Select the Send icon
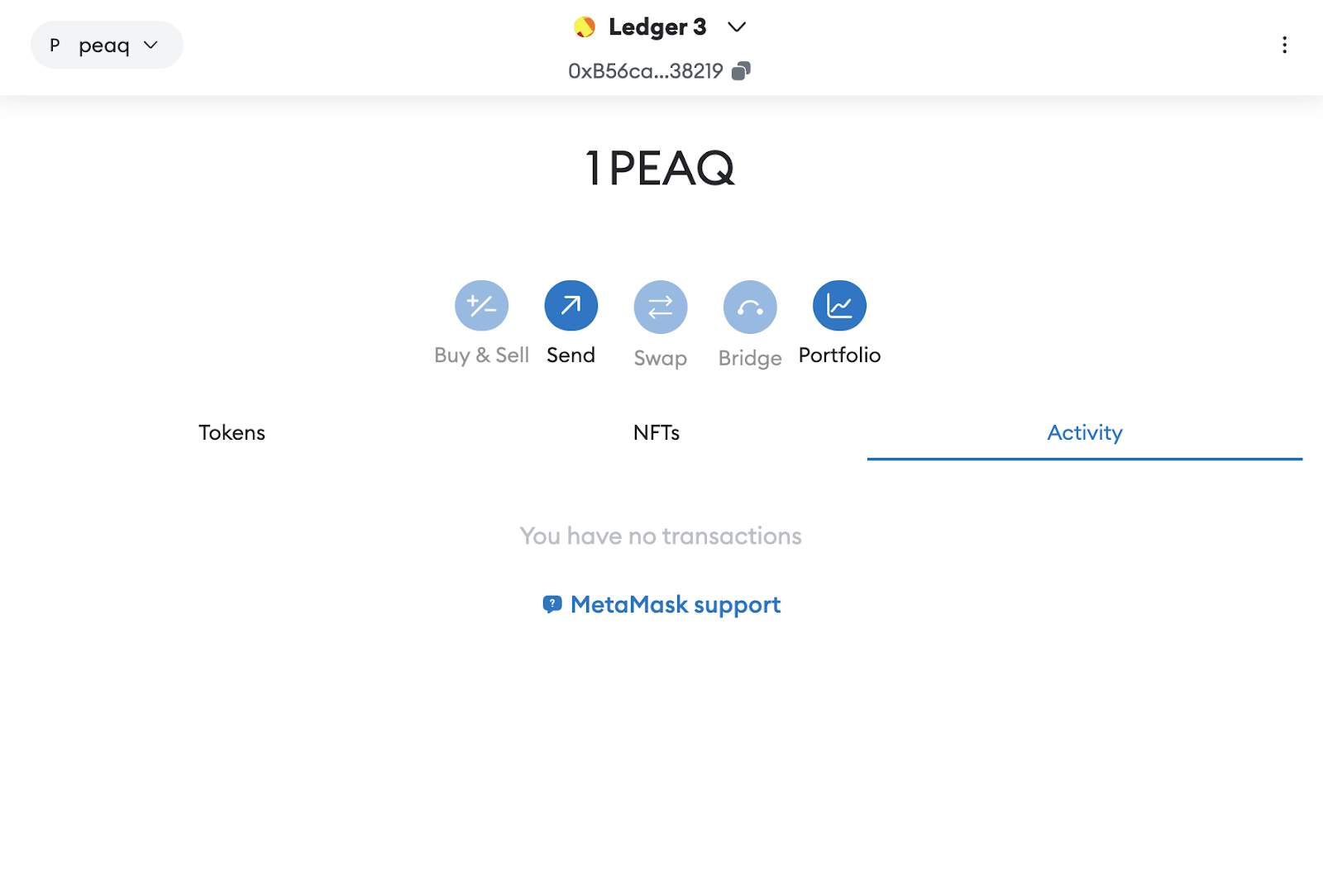The width and height of the screenshot is (1323, 896). 571,304
